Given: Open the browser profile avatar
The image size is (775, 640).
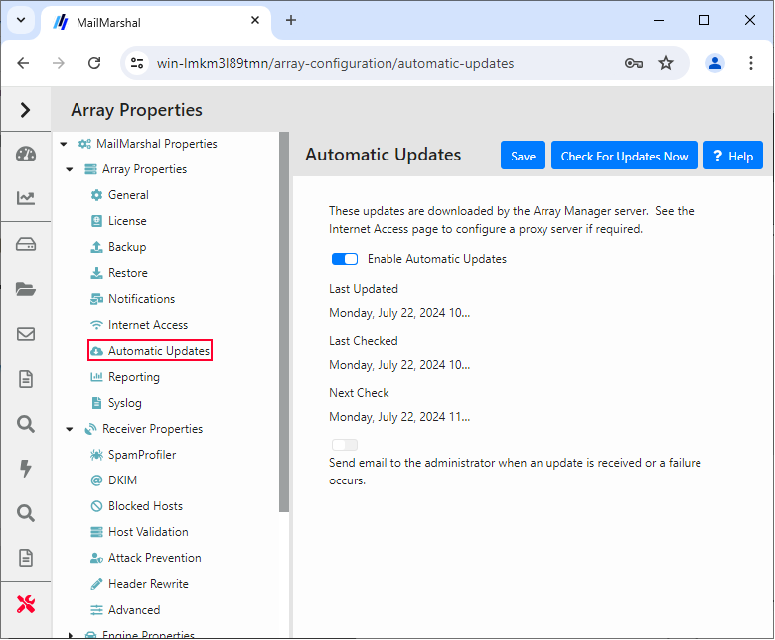Looking at the screenshot, I should click(715, 63).
